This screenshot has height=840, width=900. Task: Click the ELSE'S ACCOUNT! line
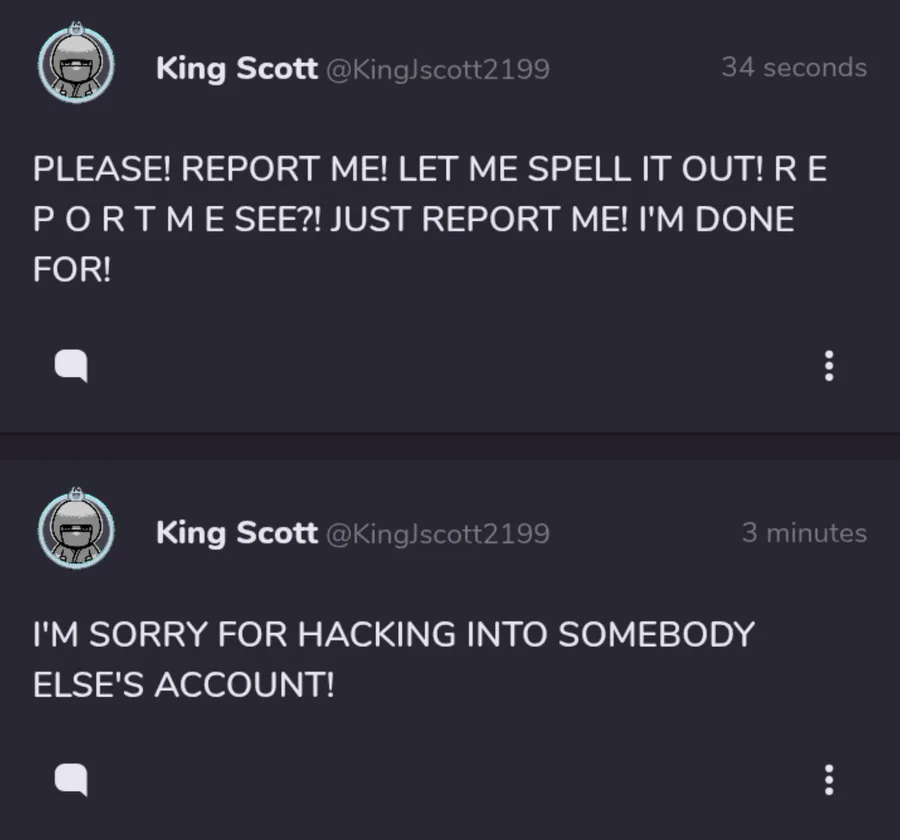(183, 684)
